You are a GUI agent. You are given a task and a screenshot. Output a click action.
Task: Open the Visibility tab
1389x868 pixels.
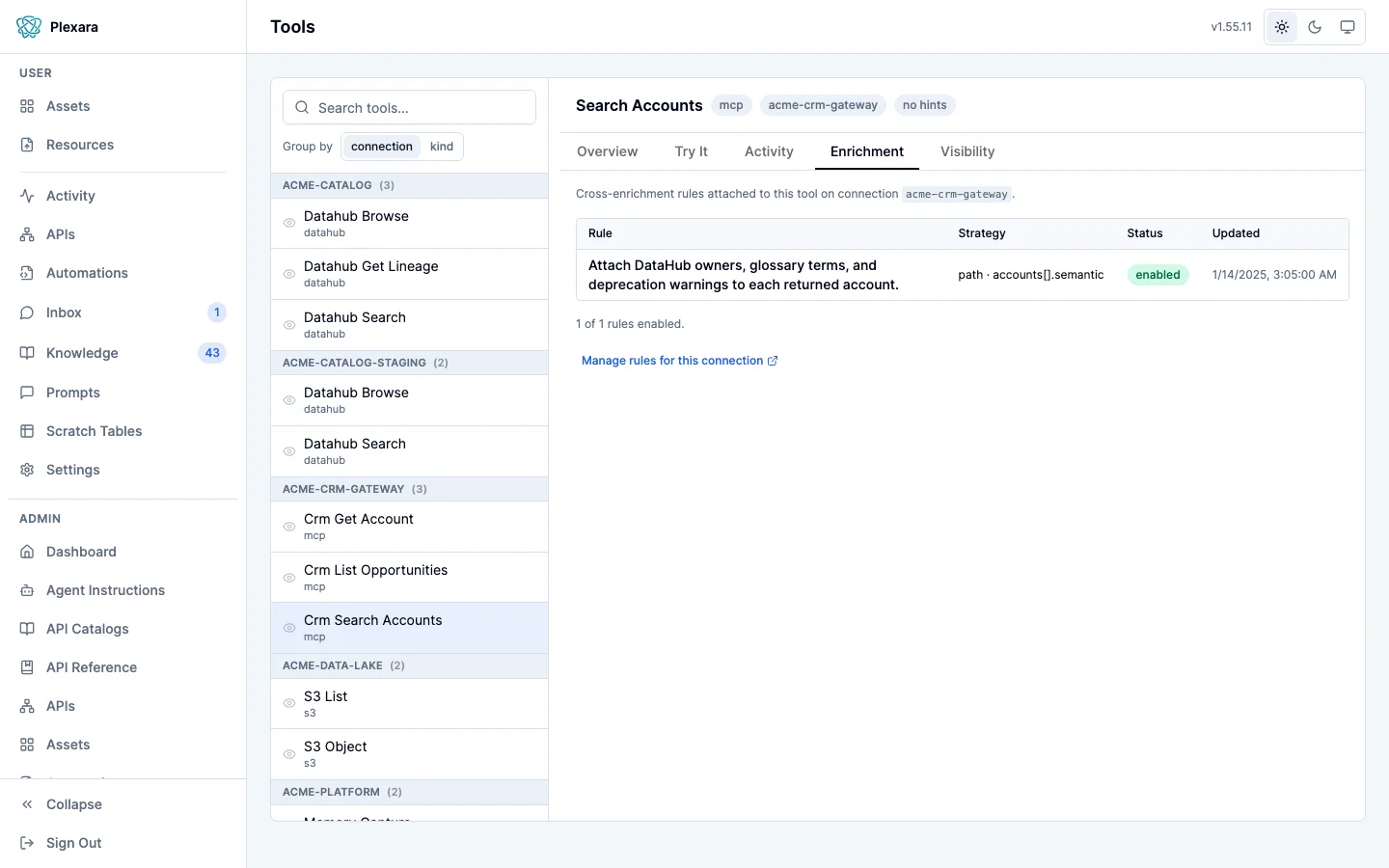[967, 151]
